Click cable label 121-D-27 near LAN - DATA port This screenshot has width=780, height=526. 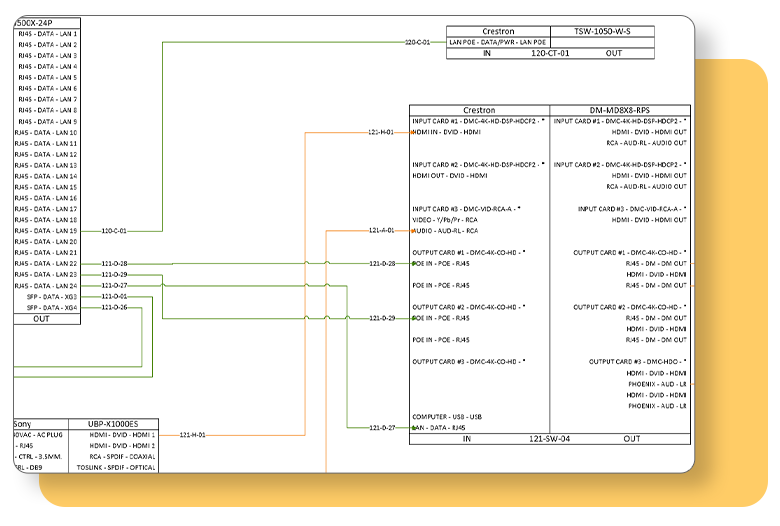pyautogui.click(x=383, y=427)
